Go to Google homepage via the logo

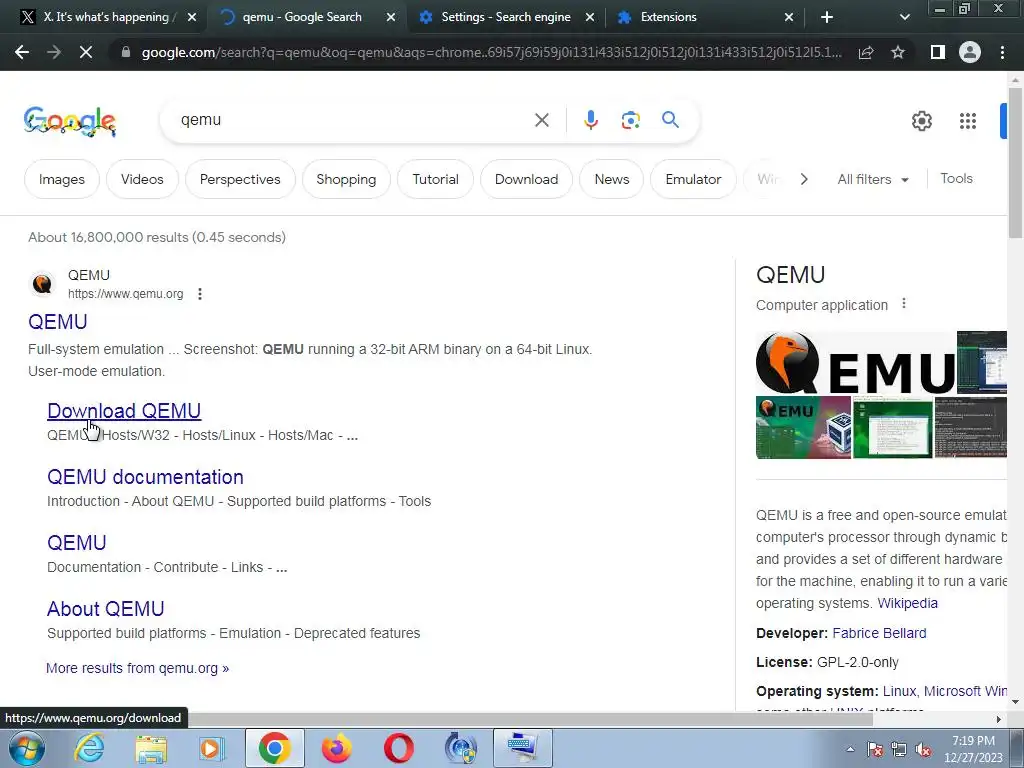[70, 121]
